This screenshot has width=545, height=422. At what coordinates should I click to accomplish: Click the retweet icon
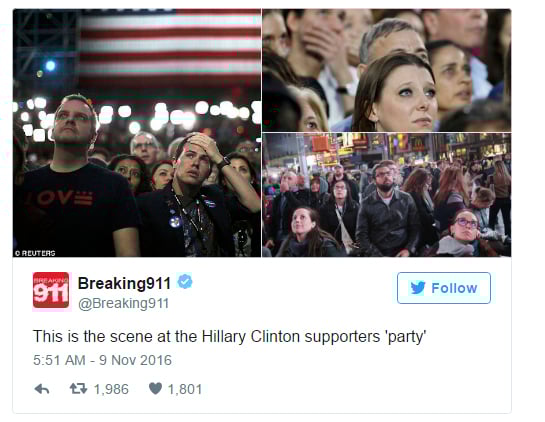78,389
